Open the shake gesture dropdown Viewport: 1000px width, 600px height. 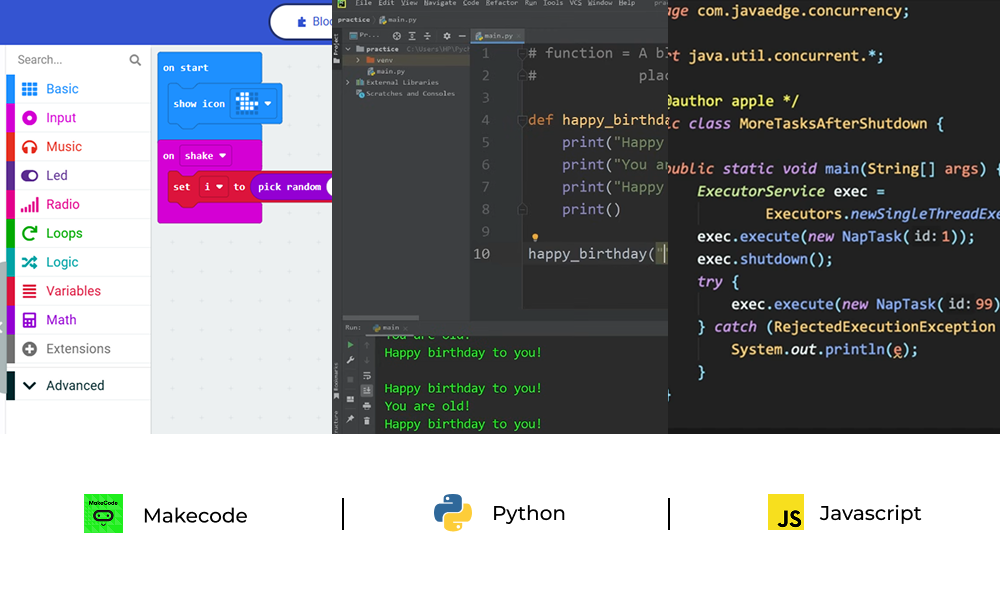click(x=221, y=156)
